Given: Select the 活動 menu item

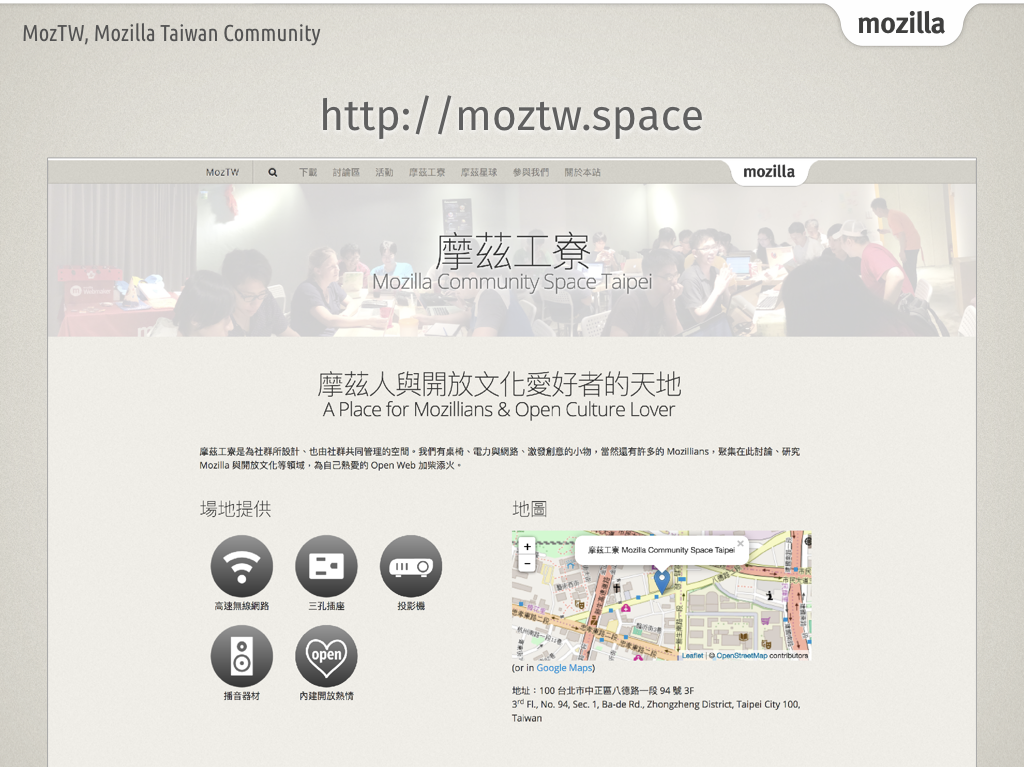Looking at the screenshot, I should pyautogui.click(x=384, y=172).
